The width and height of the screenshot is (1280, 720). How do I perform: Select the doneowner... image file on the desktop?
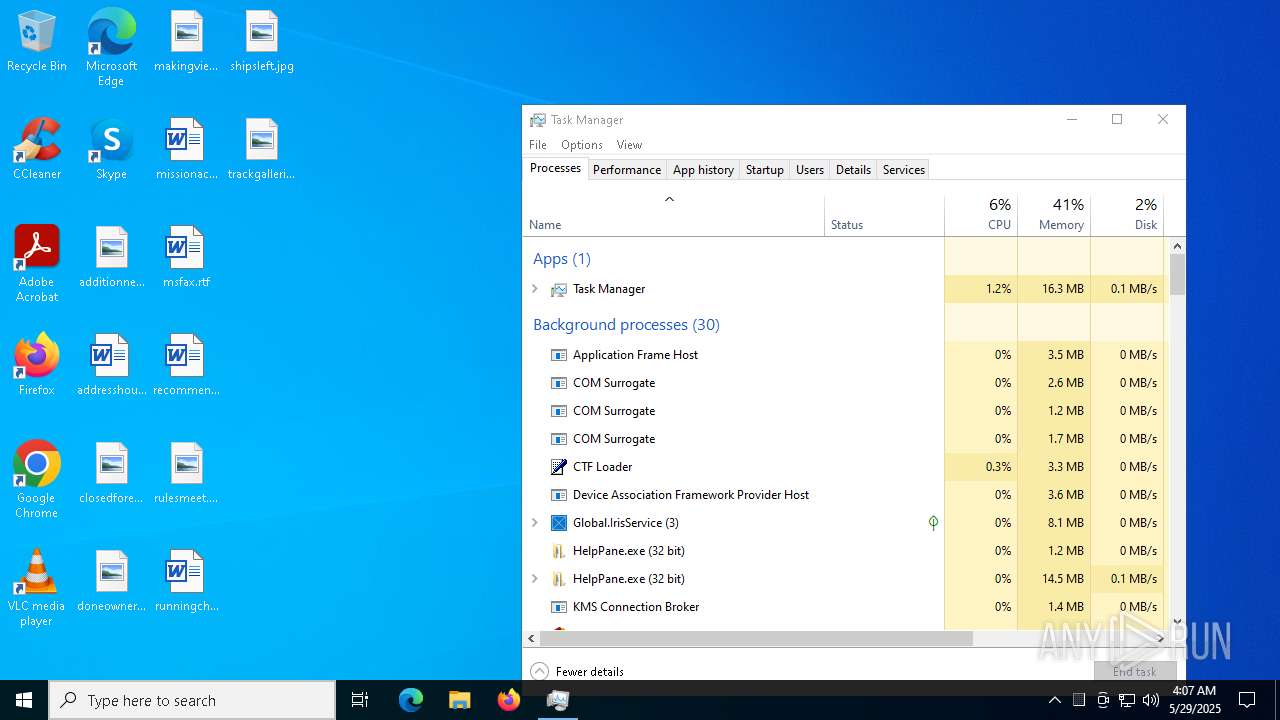(111, 582)
